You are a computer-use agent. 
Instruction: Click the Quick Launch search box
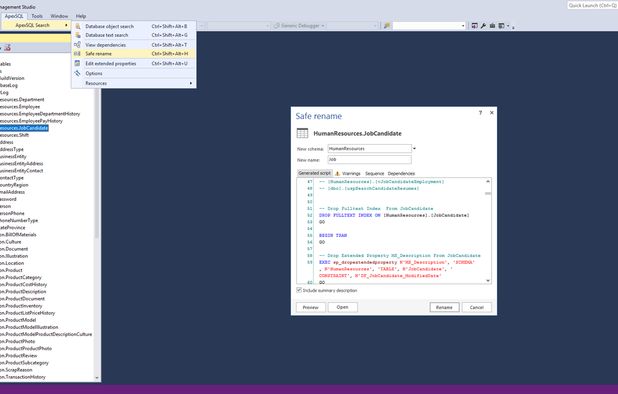click(x=592, y=6)
